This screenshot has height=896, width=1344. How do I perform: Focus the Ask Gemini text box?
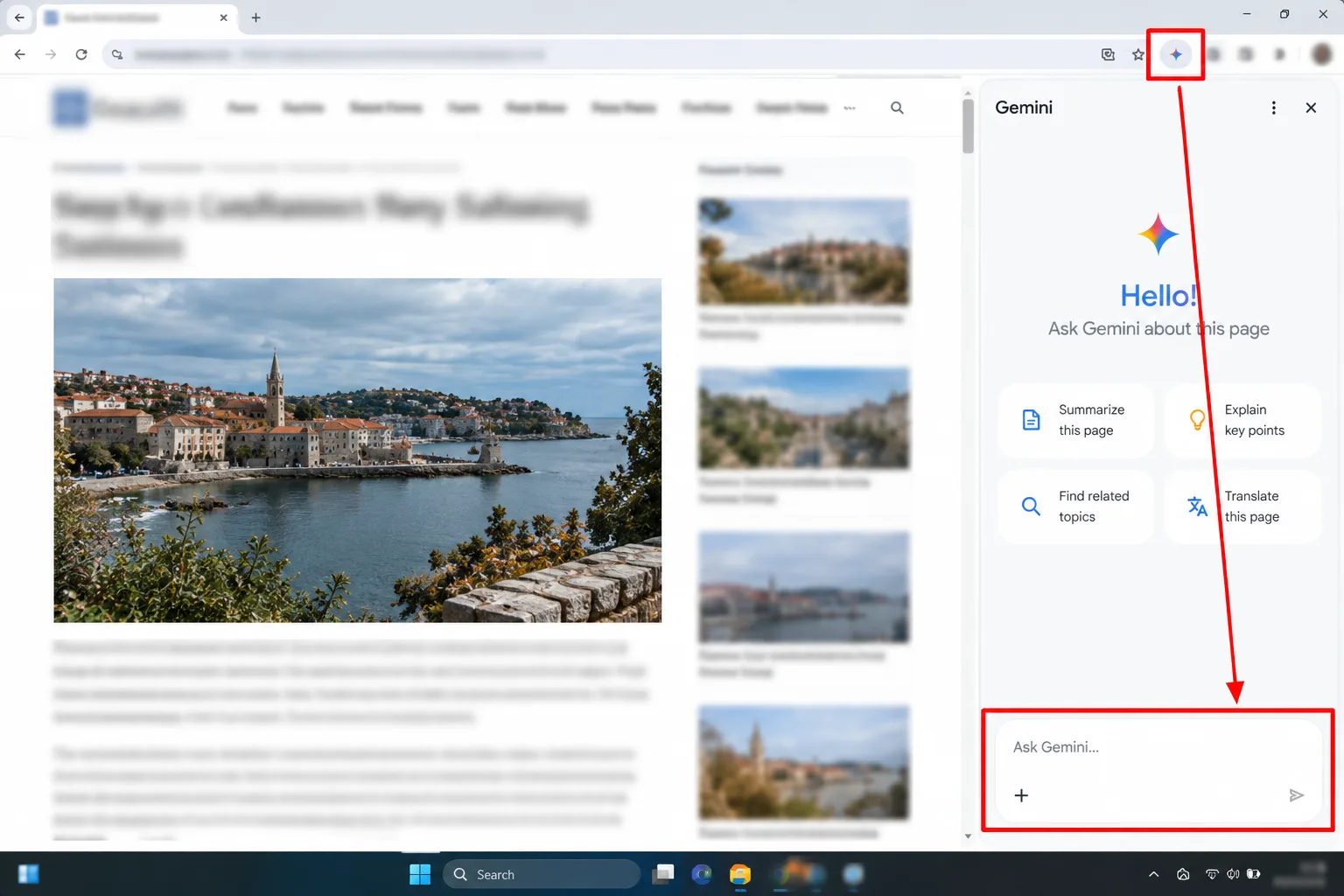tap(1158, 747)
